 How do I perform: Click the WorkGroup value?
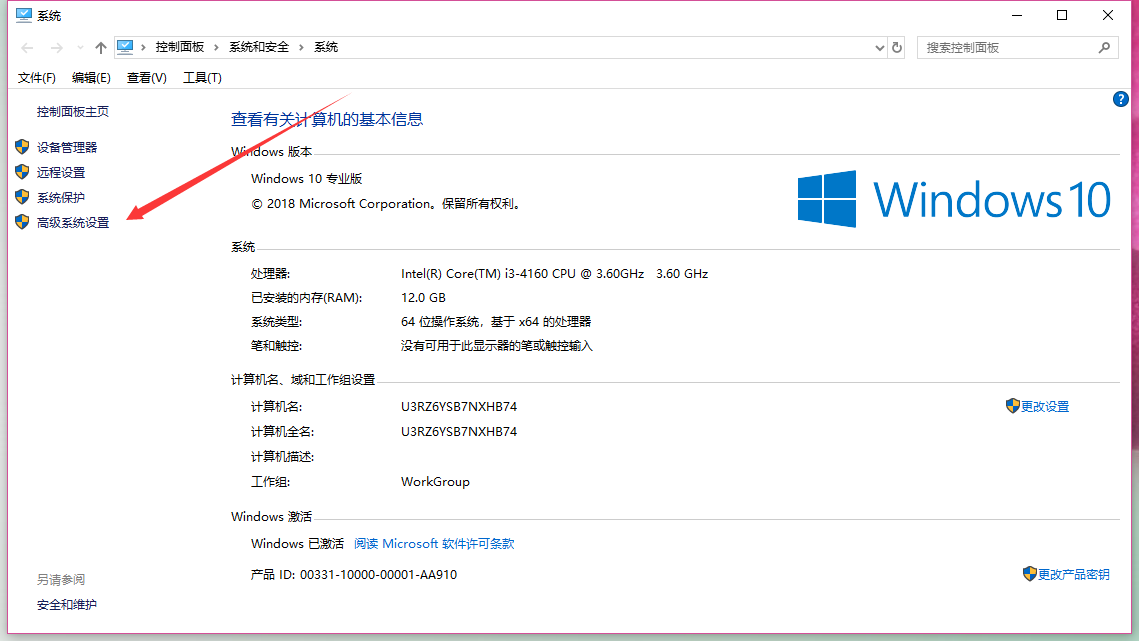435,482
